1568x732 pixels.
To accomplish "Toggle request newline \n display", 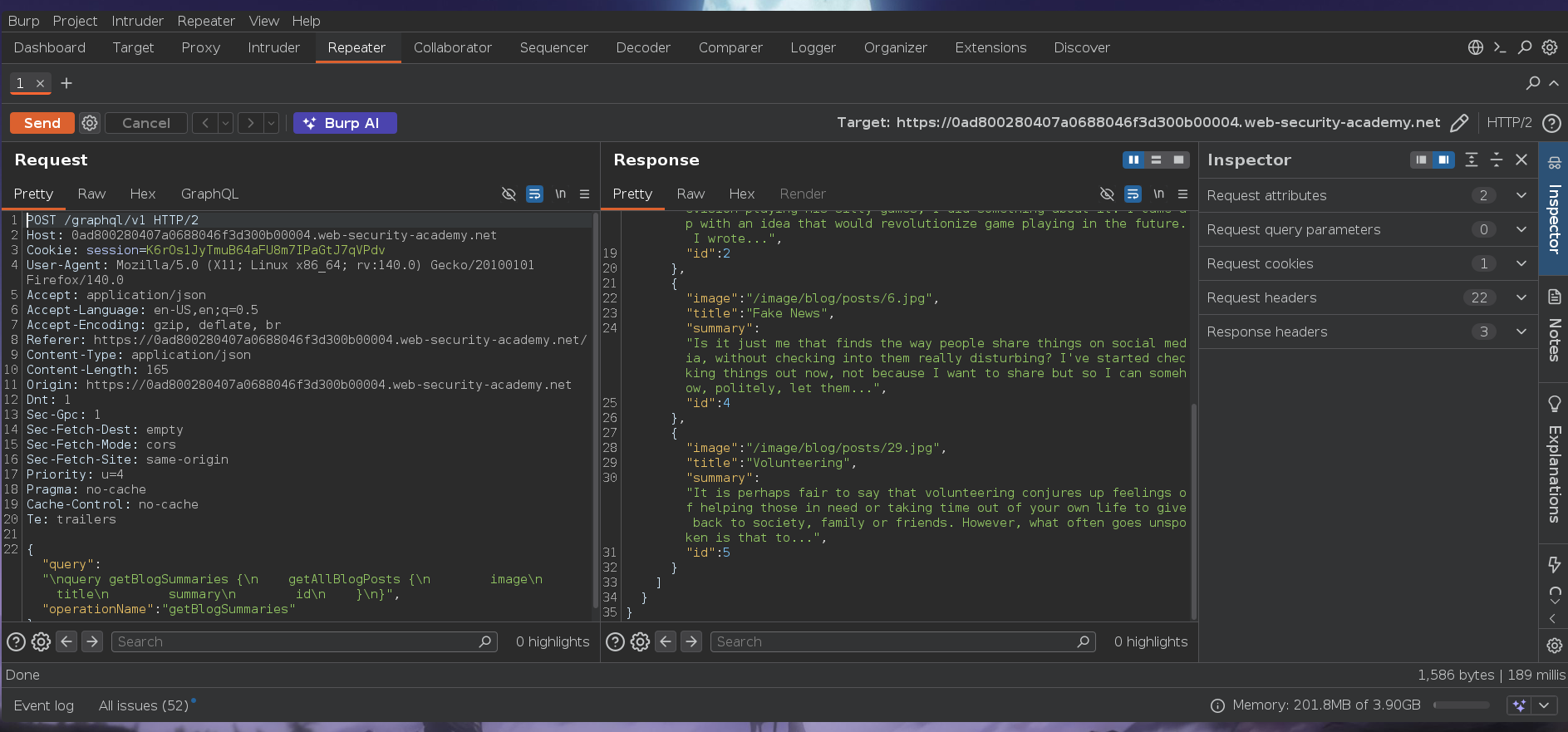I will pyautogui.click(x=560, y=194).
